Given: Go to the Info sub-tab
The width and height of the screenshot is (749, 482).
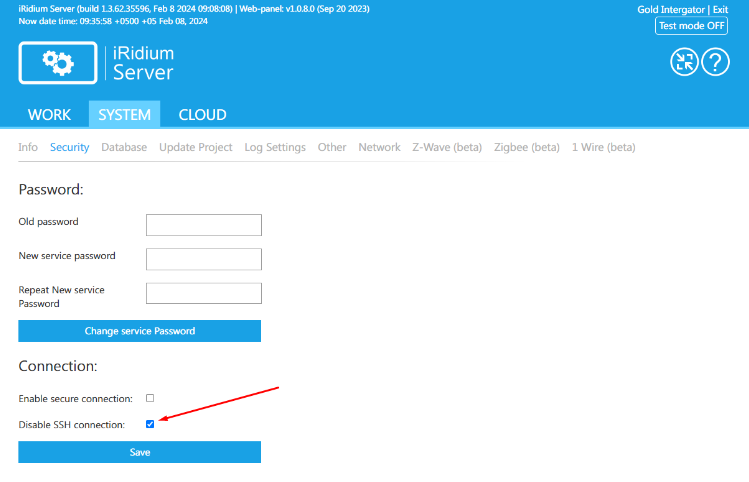Looking at the screenshot, I should tap(28, 147).
